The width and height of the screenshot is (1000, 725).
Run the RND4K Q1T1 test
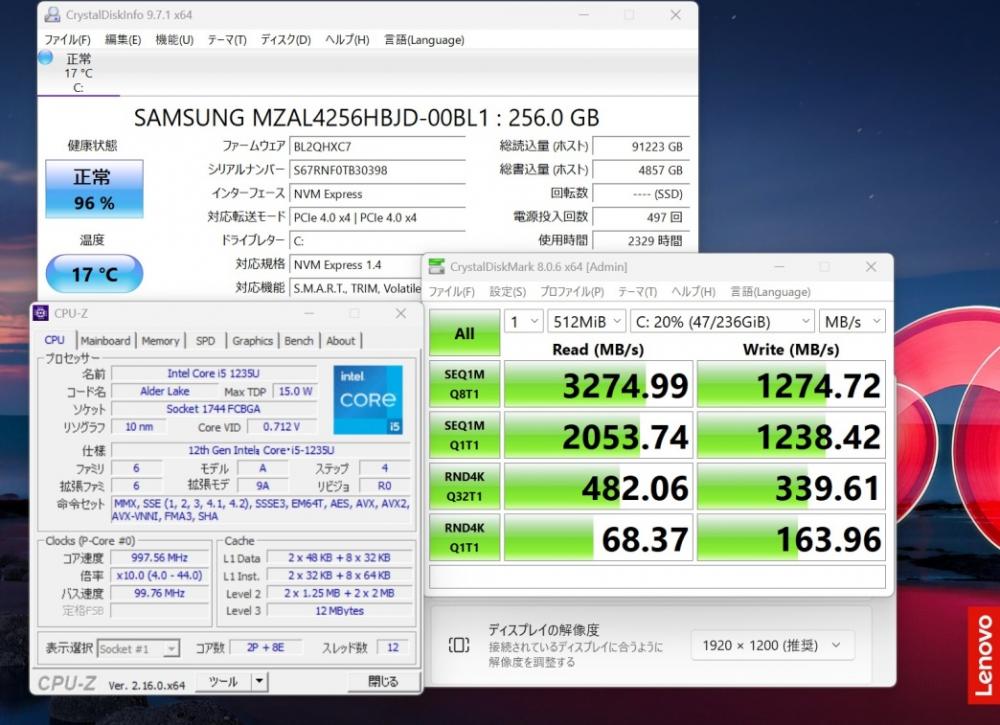464,537
